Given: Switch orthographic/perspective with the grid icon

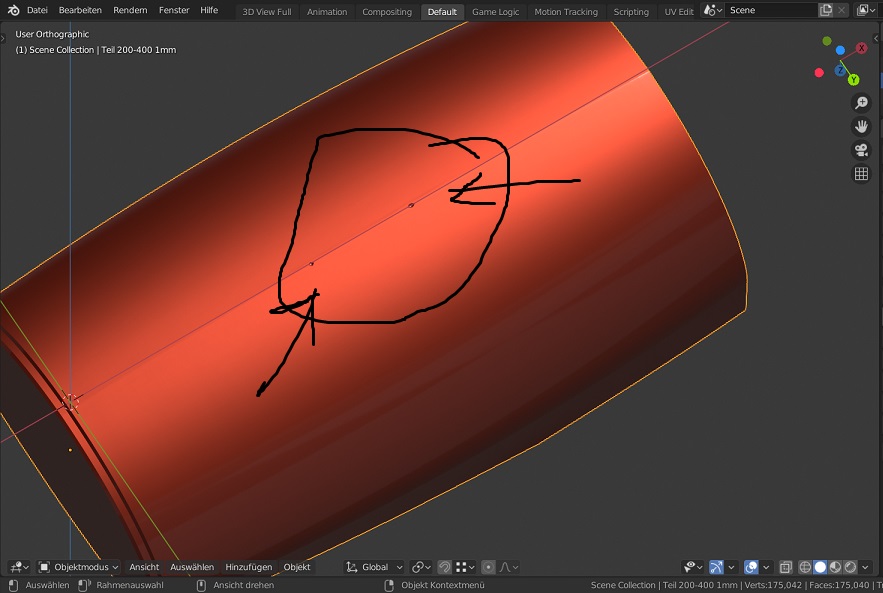Looking at the screenshot, I should (x=860, y=174).
